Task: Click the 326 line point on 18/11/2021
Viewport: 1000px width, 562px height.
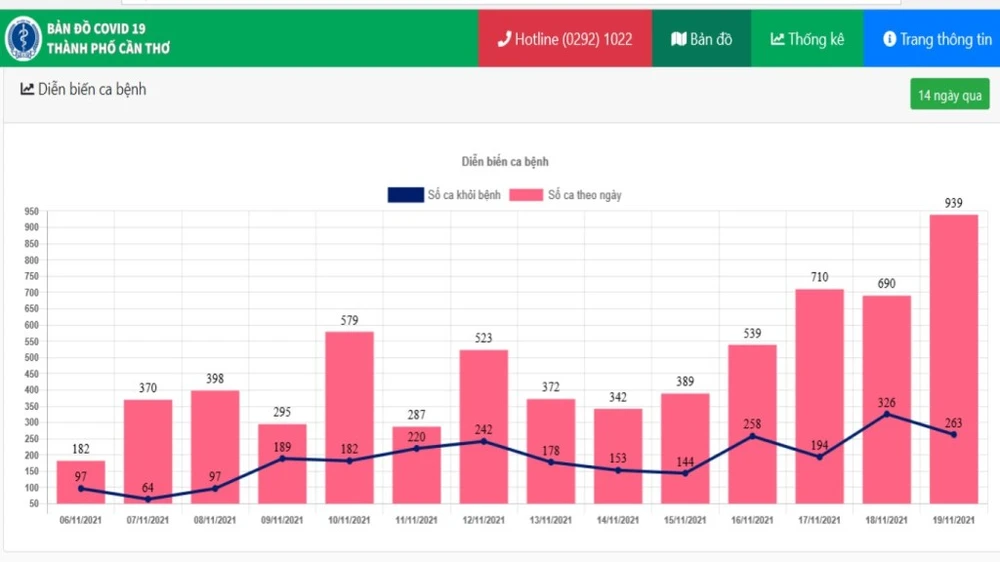Action: coord(886,414)
